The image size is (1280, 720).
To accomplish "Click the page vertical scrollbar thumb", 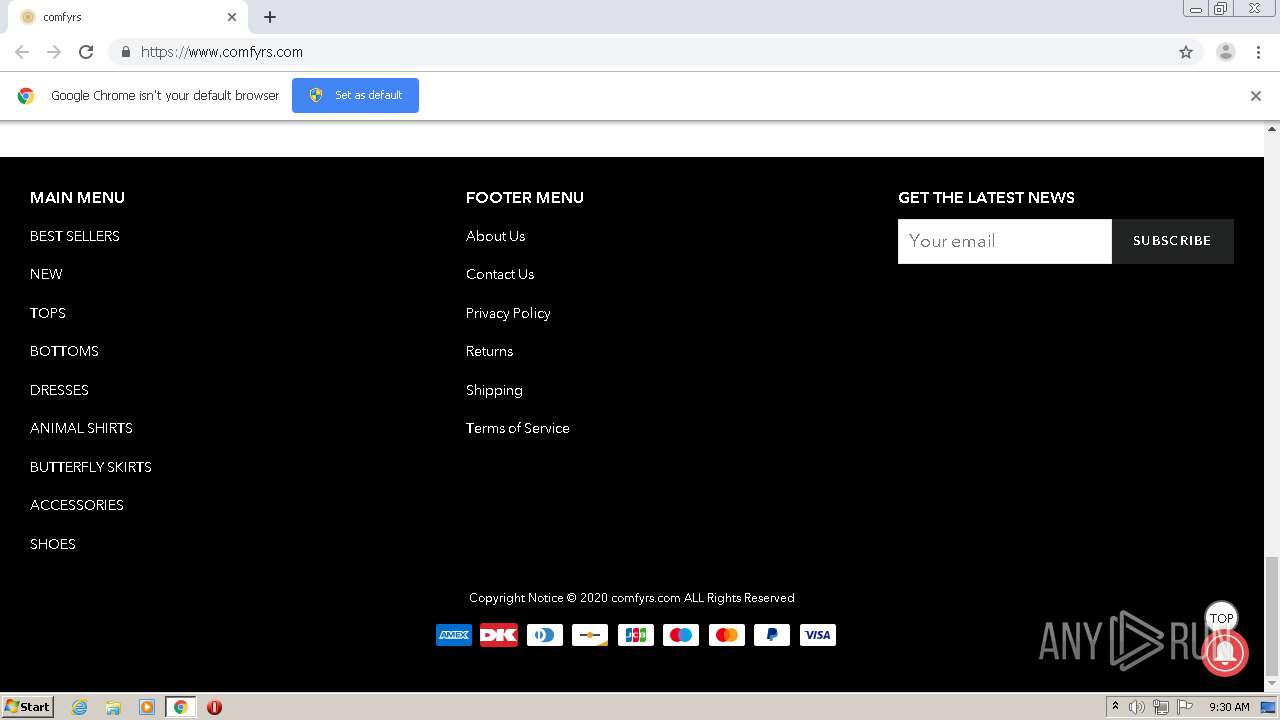I will tap(1272, 616).
